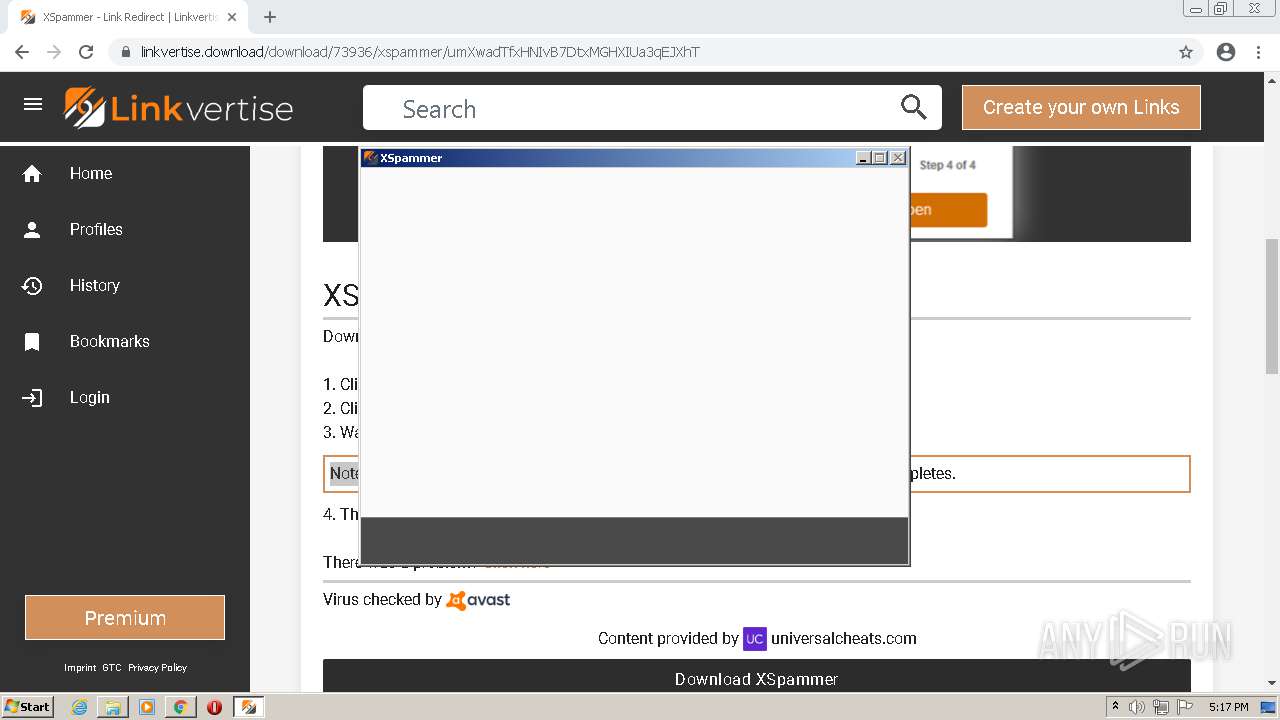The width and height of the screenshot is (1280, 720).
Task: Click the Login arrow icon
Action: pyautogui.click(x=32, y=398)
